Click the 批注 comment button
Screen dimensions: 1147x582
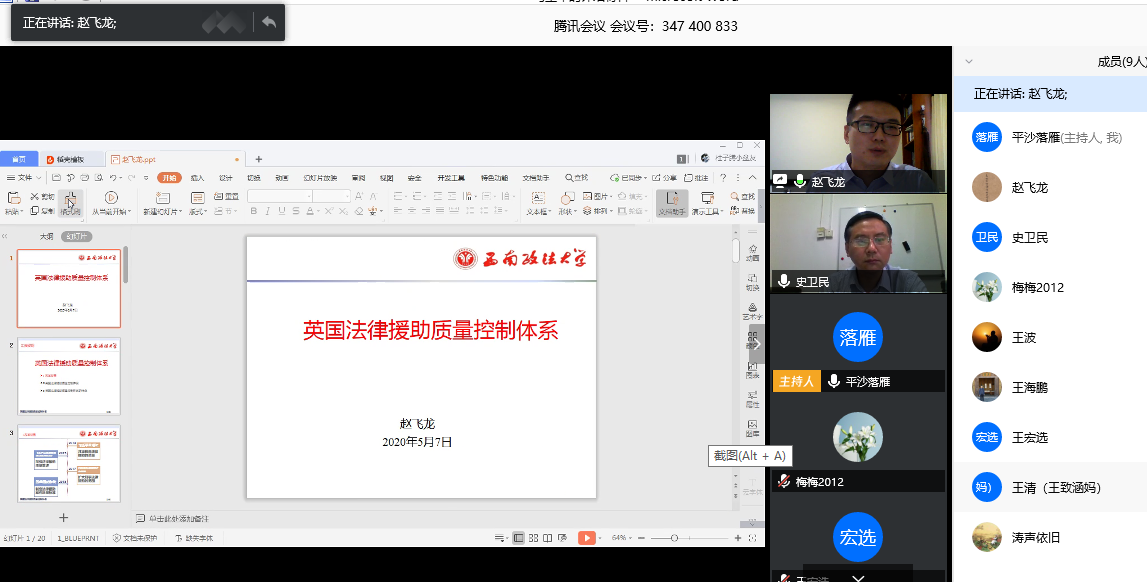coord(696,178)
